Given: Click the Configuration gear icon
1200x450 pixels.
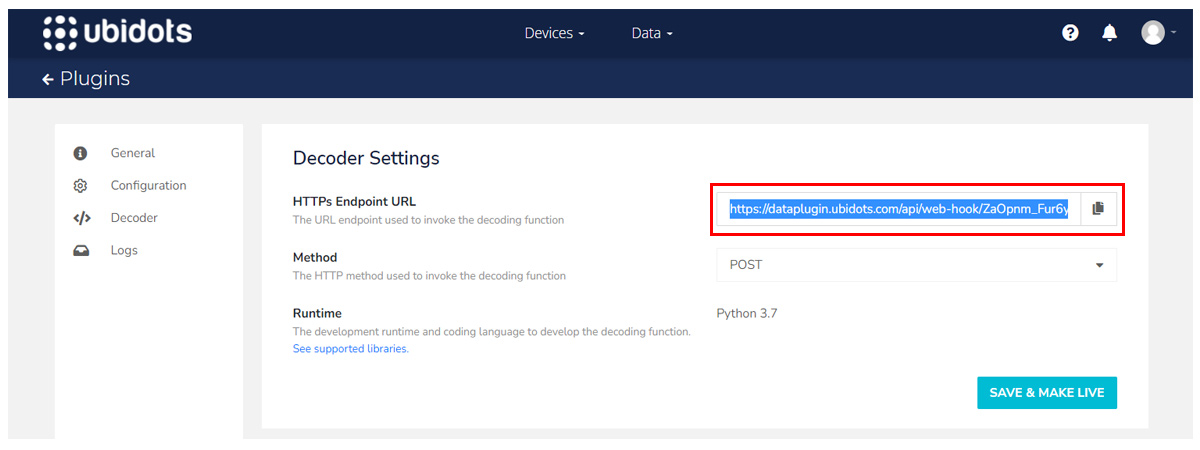Looking at the screenshot, I should point(81,186).
